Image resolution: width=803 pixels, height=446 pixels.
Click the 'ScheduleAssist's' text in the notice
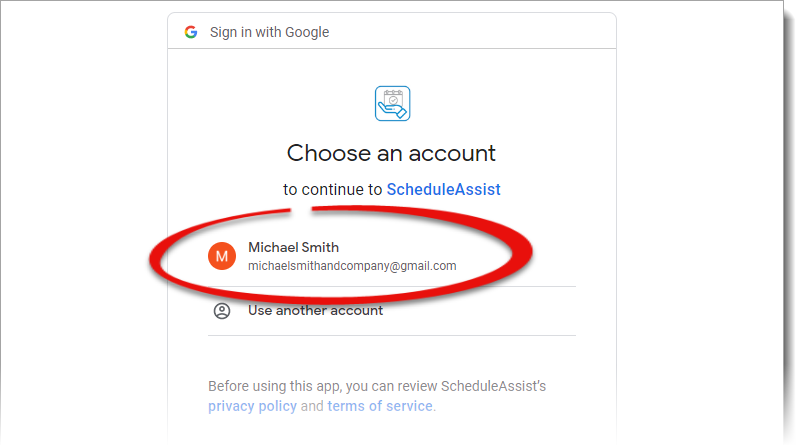click(x=495, y=386)
